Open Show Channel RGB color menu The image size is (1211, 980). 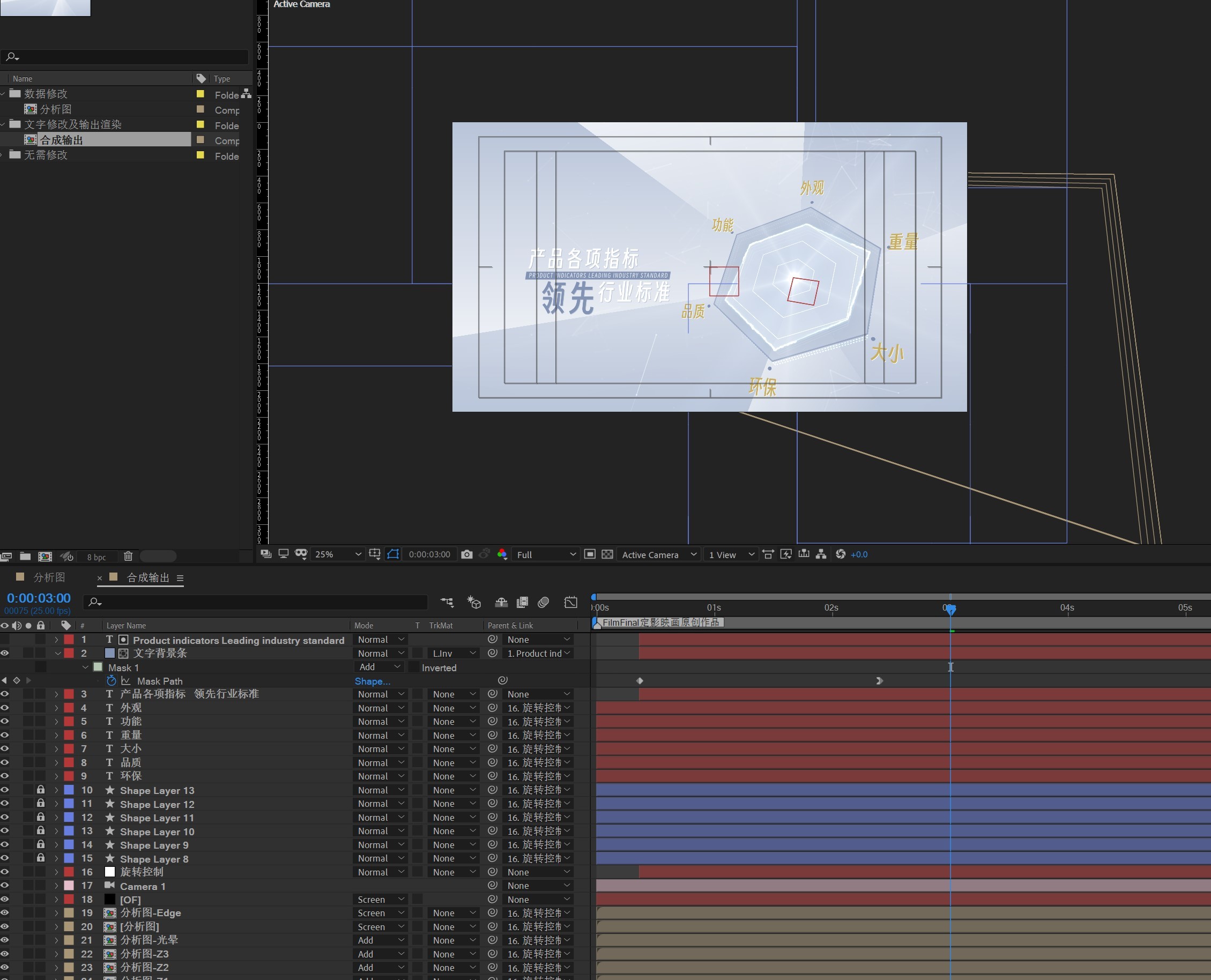502,554
